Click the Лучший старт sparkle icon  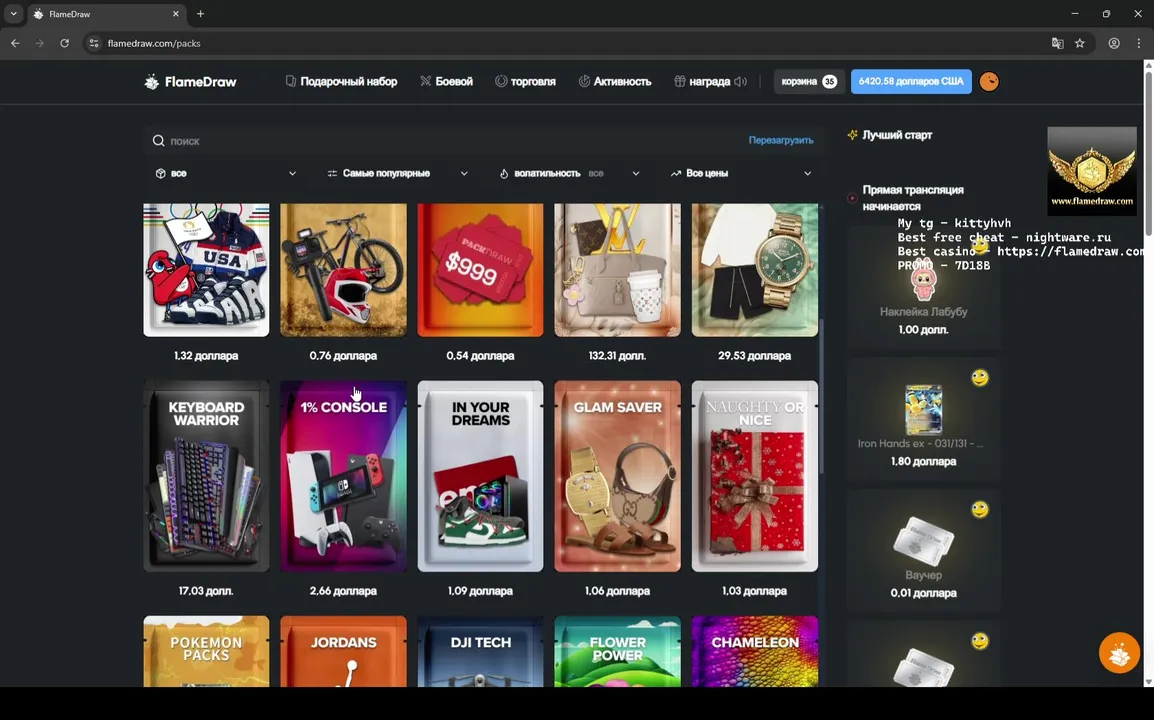point(852,135)
